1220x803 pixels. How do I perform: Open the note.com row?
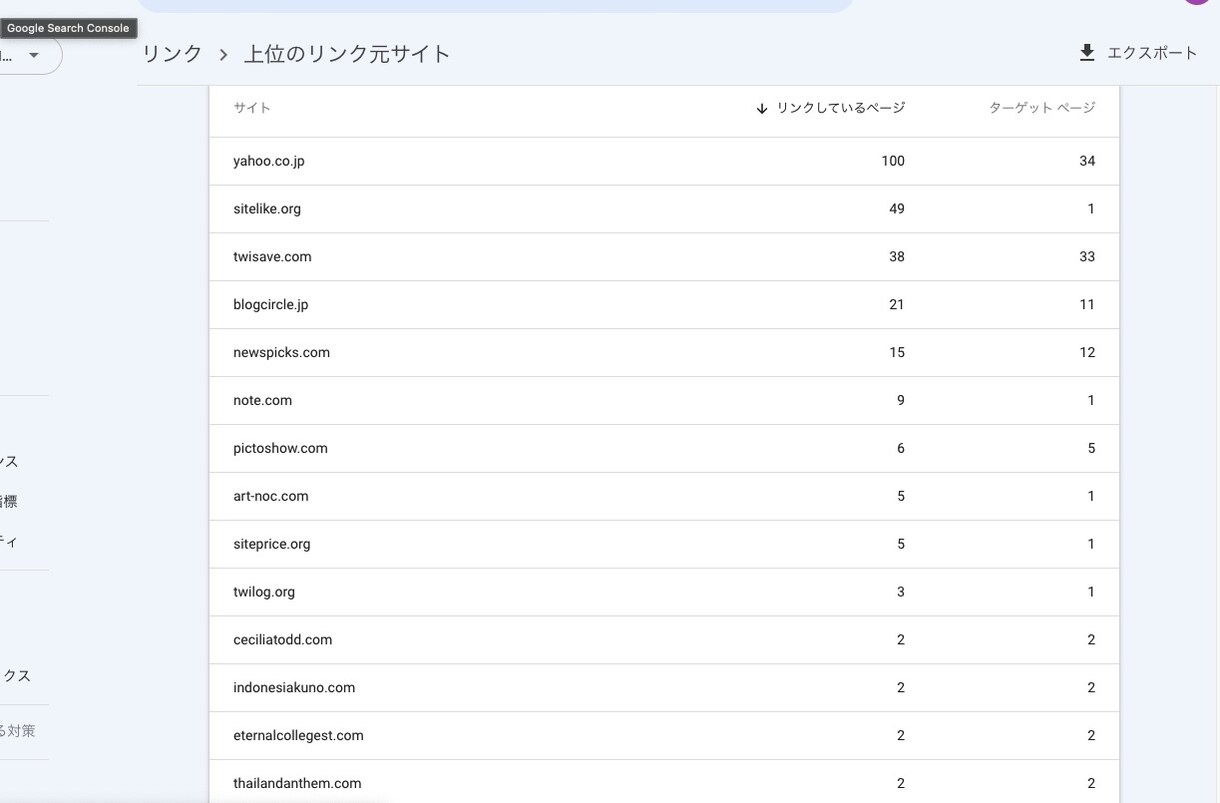664,401
